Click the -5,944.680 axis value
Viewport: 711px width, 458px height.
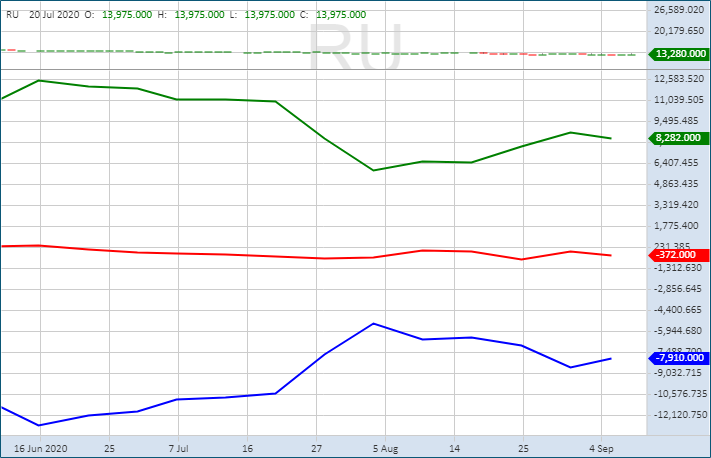click(x=677, y=331)
